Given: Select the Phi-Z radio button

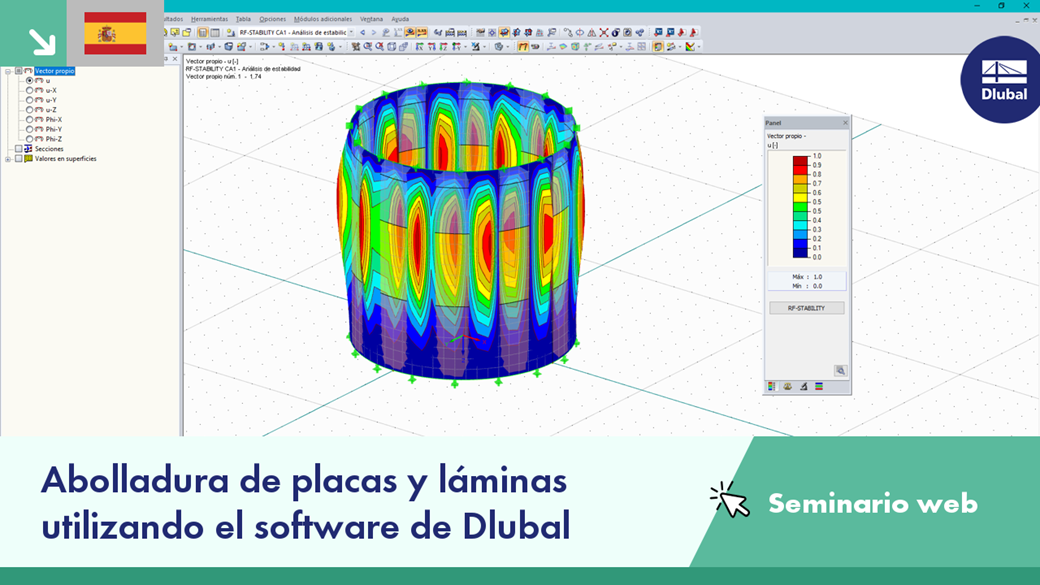Looking at the screenshot, I should coord(29,139).
